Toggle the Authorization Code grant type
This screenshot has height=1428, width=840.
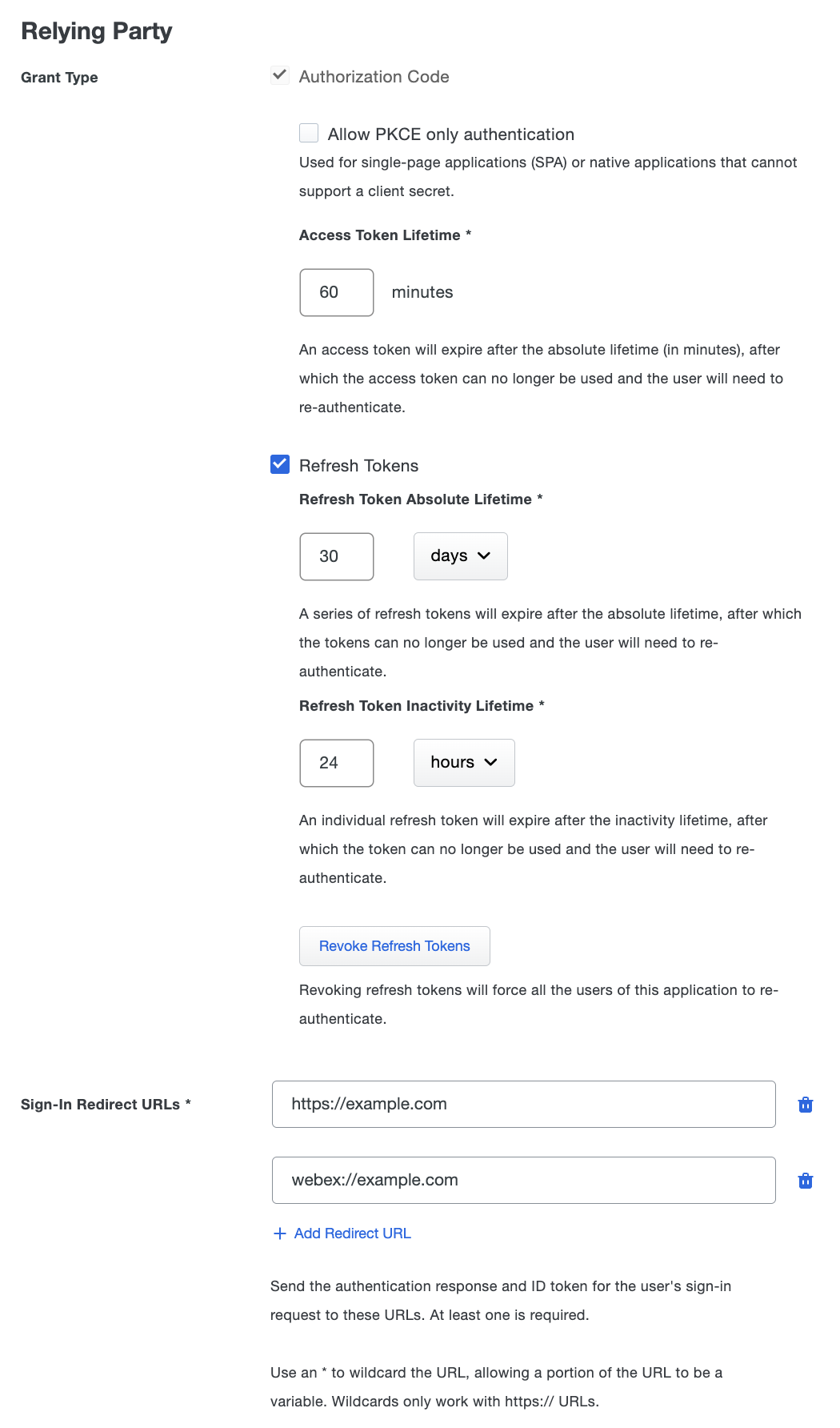coord(280,75)
